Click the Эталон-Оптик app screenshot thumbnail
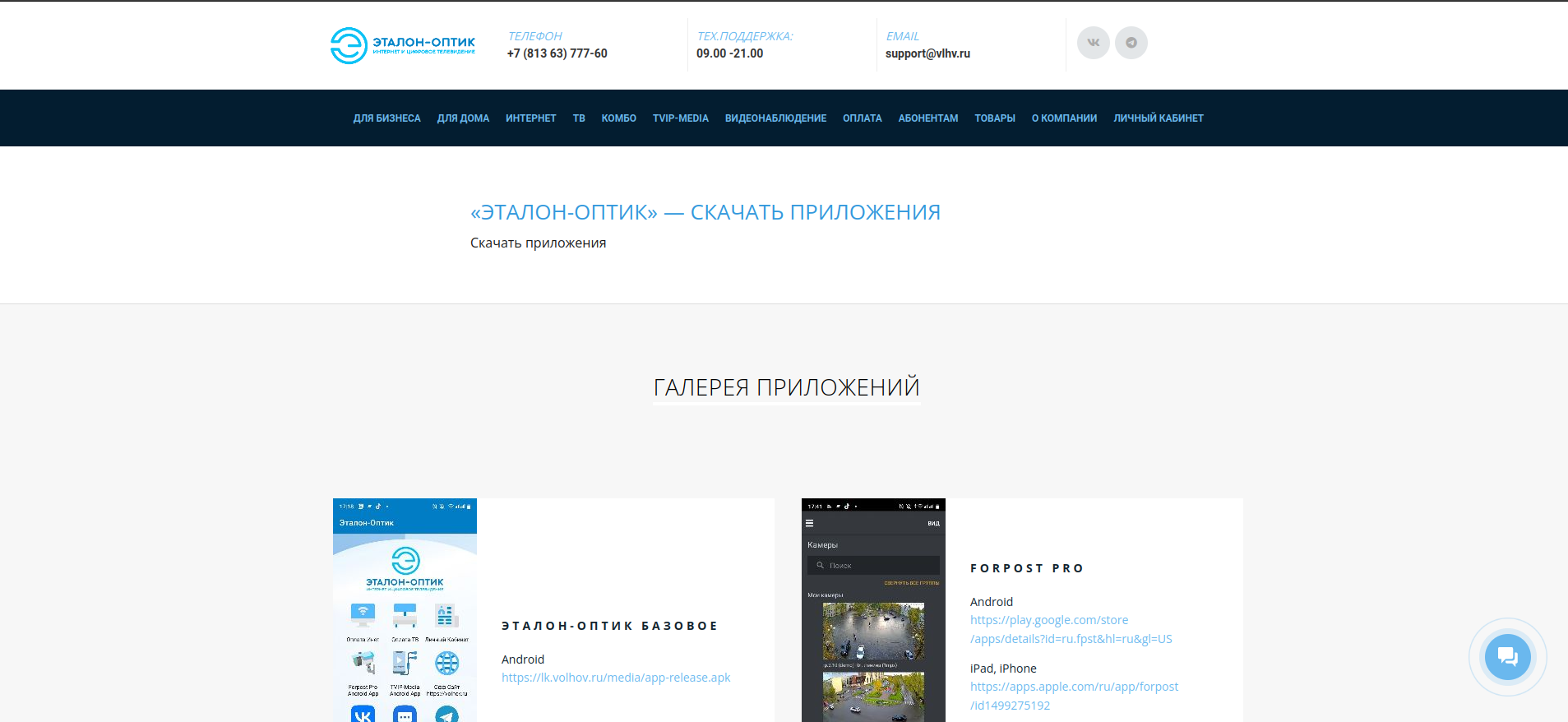The image size is (1568, 722). (405, 610)
